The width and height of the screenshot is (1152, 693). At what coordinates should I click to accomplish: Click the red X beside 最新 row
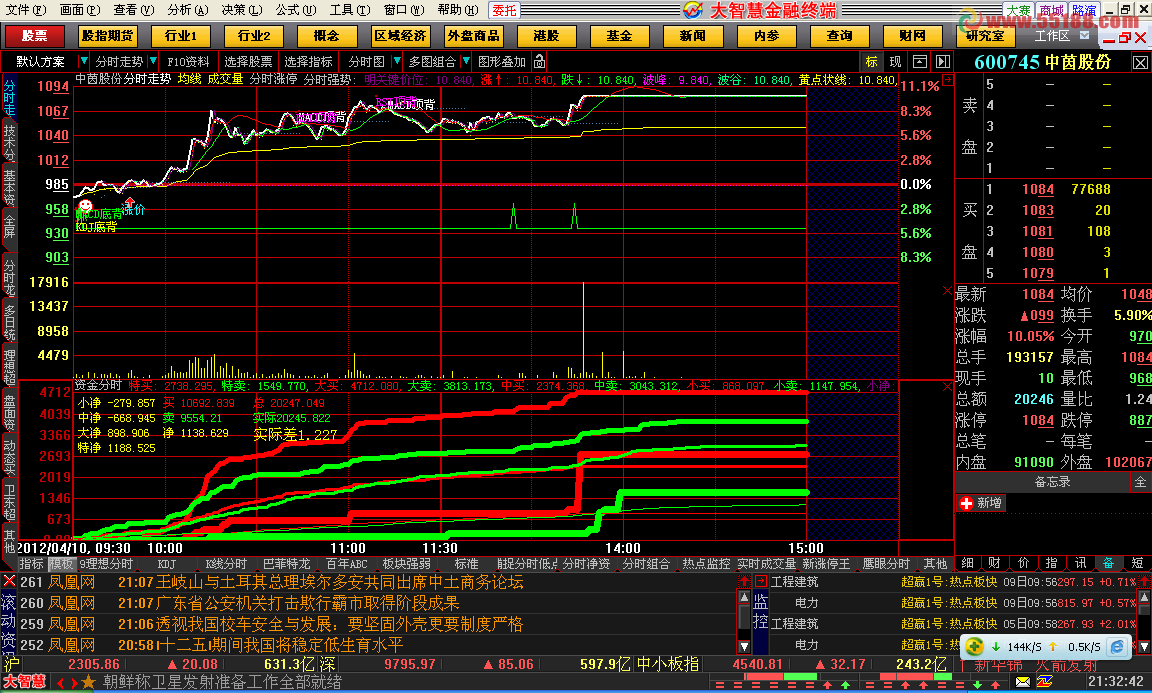click(x=947, y=292)
